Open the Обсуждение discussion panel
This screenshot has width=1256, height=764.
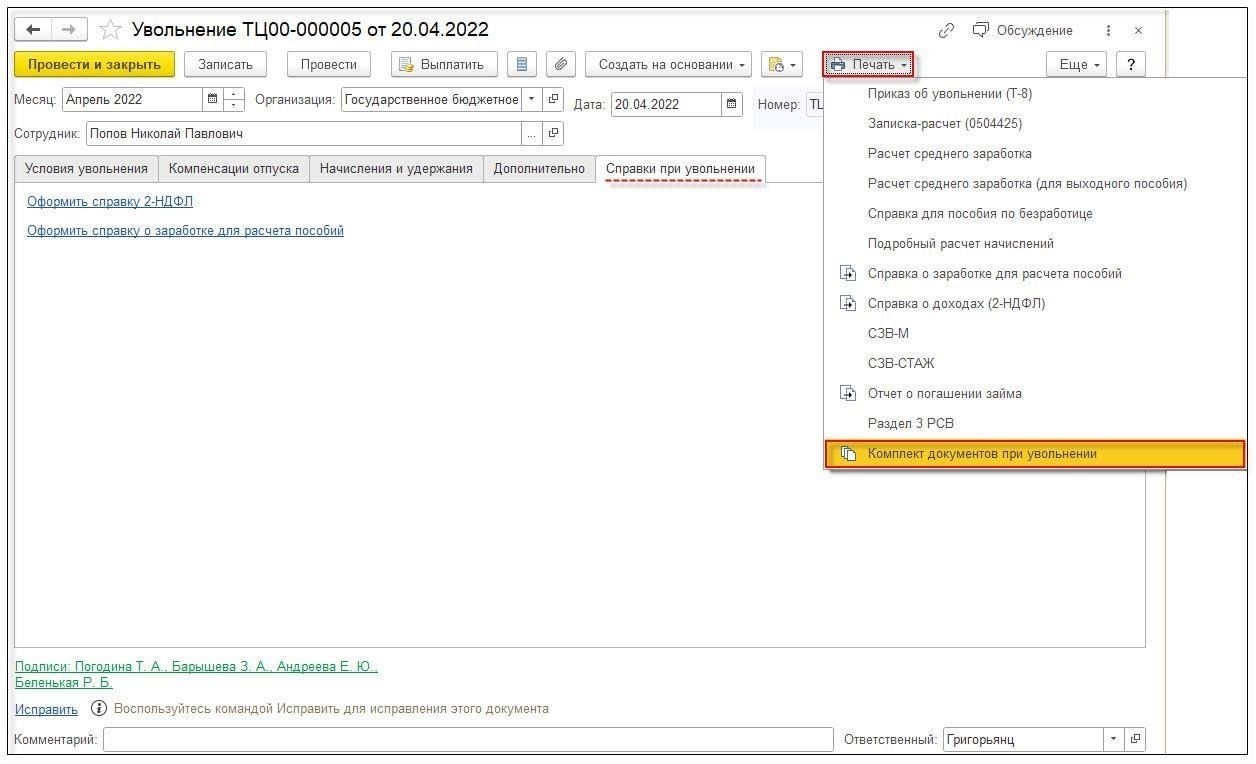click(x=1023, y=31)
